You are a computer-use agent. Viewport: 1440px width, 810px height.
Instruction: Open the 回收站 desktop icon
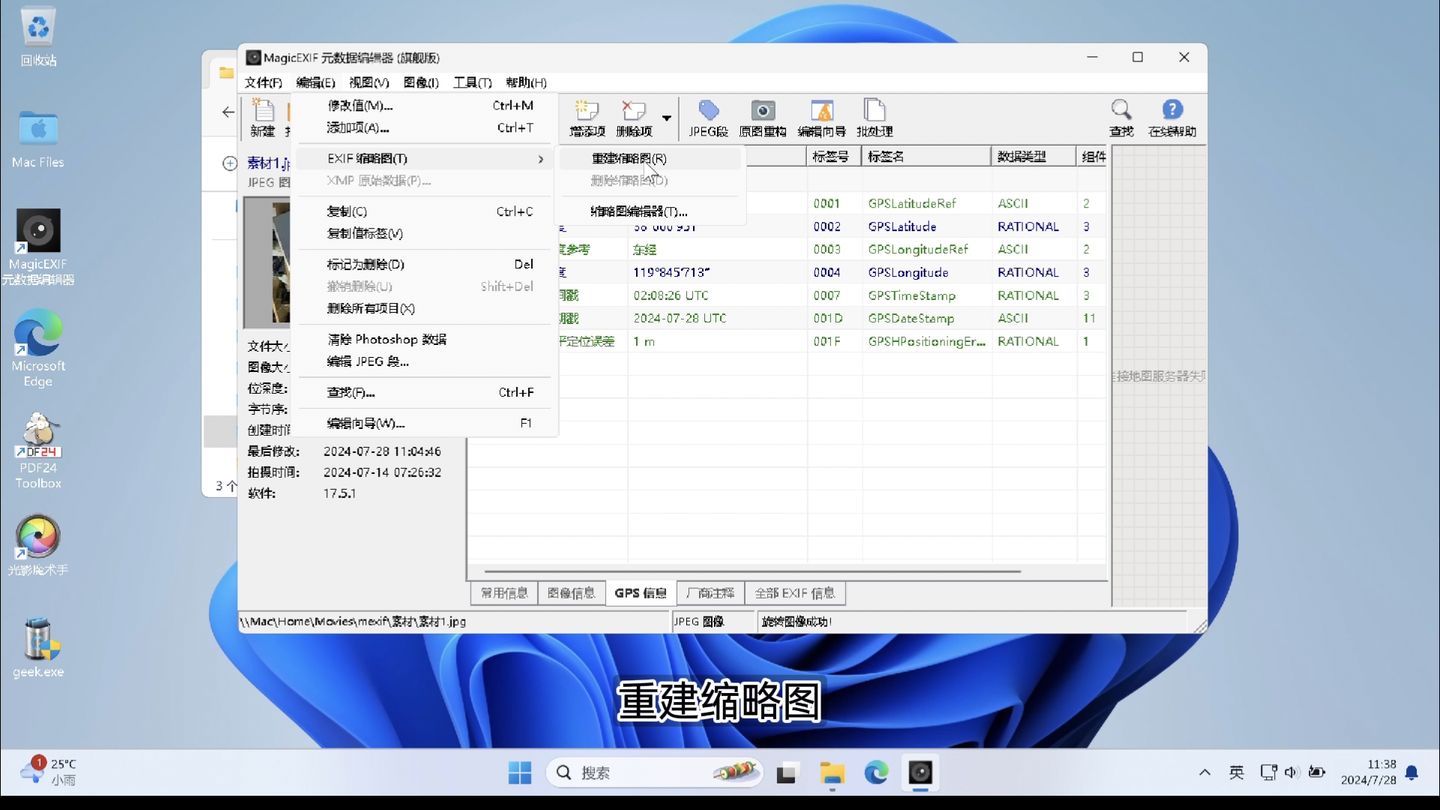click(x=38, y=37)
